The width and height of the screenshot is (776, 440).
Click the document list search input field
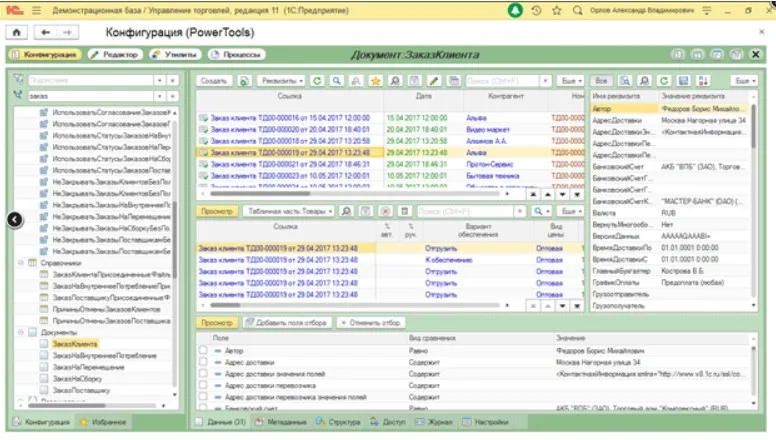click(502, 81)
